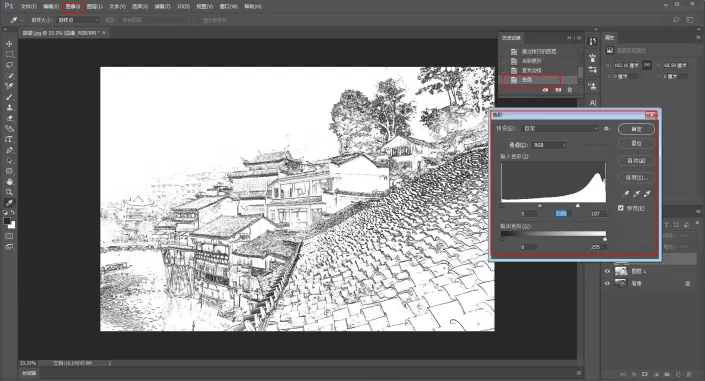Click the foreground color swatch

(x=7, y=221)
